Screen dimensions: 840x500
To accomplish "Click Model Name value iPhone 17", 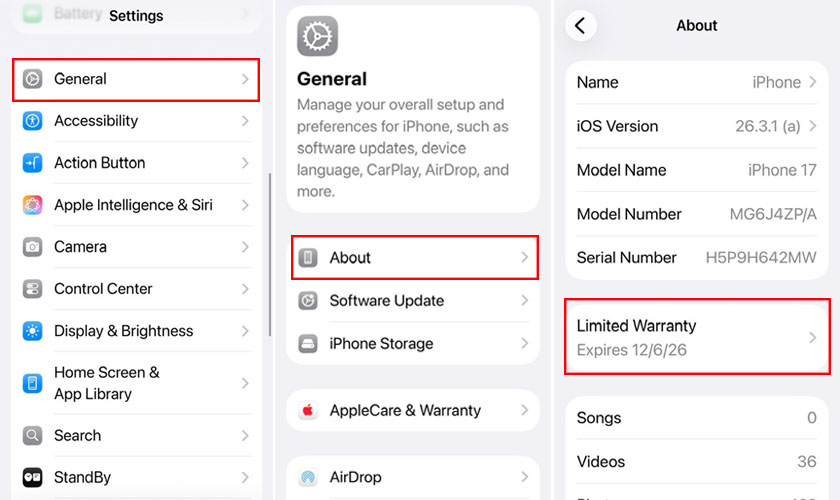I will [782, 170].
